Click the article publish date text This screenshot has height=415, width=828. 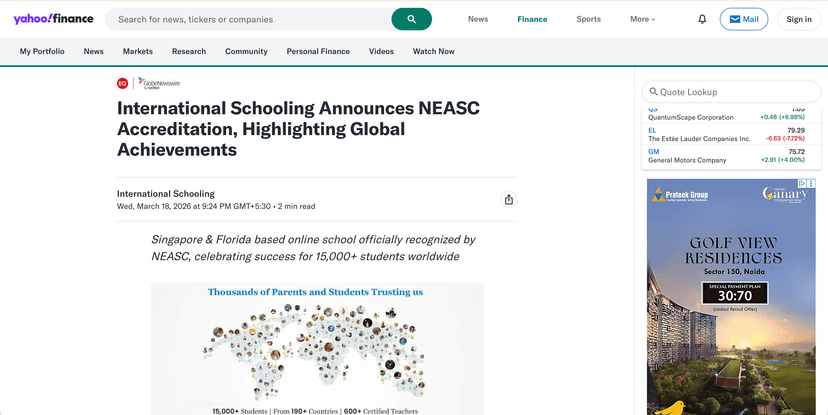pos(194,206)
